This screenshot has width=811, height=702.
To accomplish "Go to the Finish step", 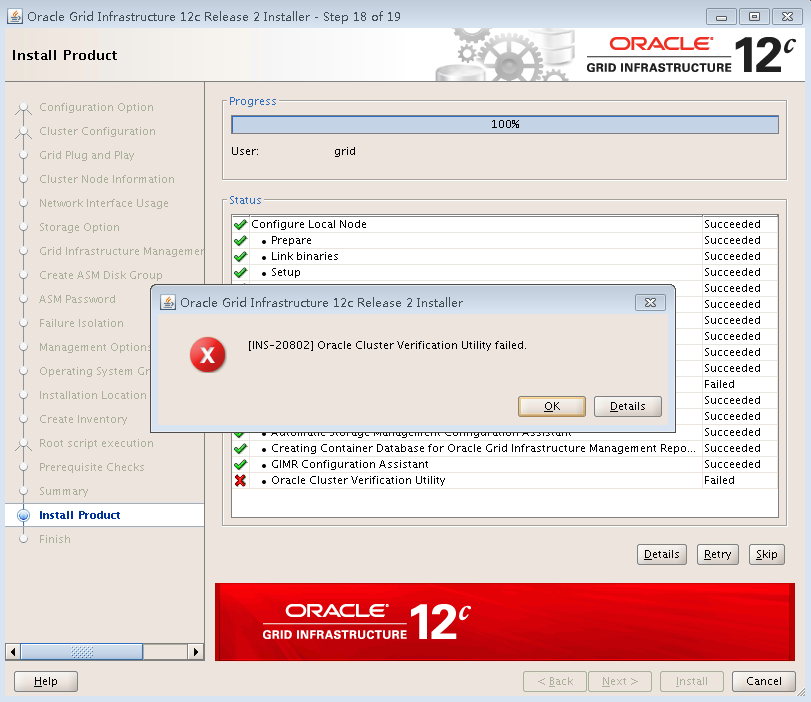I will (x=55, y=539).
